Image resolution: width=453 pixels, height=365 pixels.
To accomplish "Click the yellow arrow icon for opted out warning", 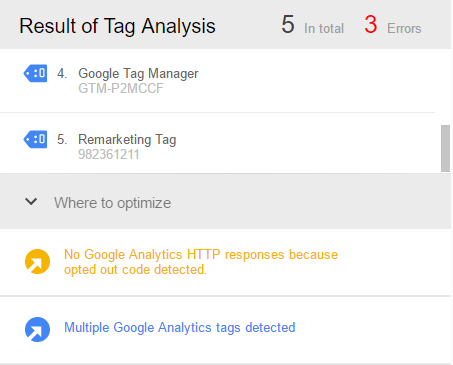I will 37,262.
